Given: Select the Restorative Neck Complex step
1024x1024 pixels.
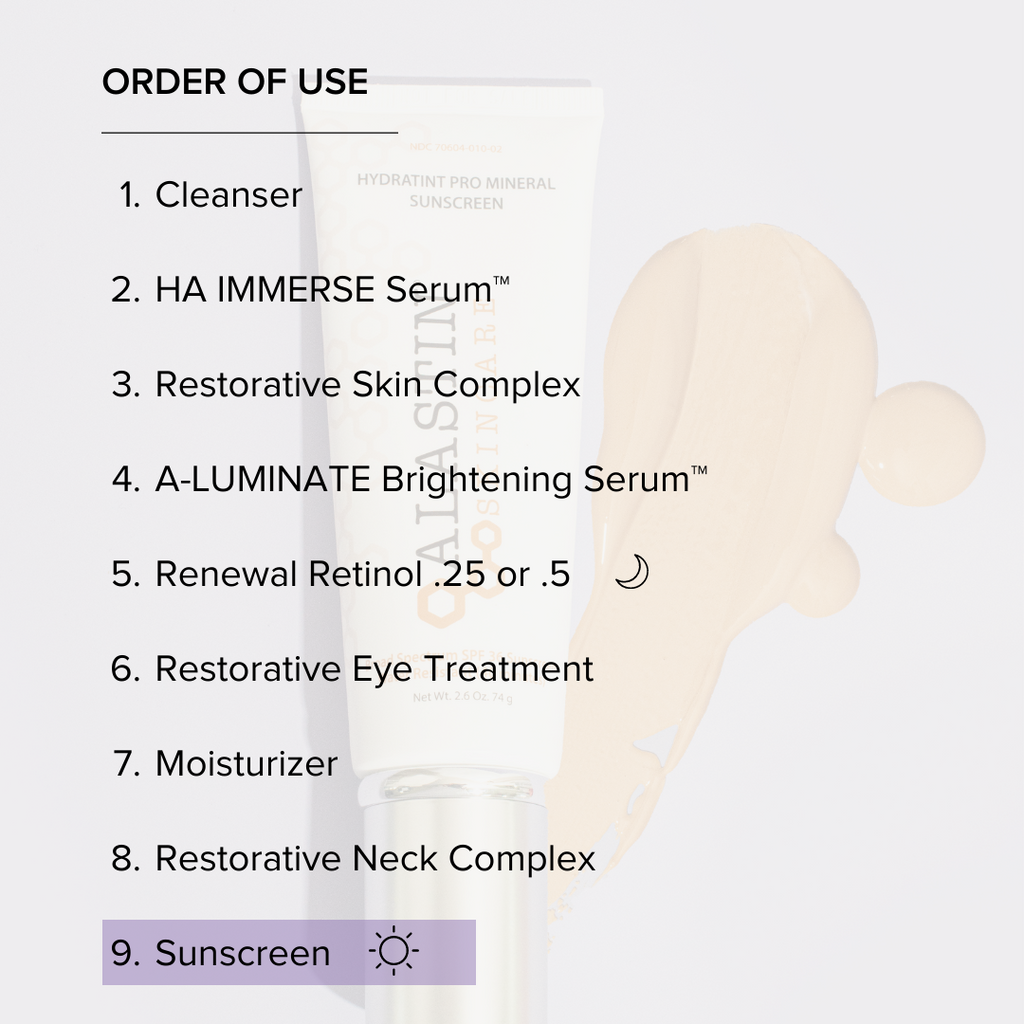Looking at the screenshot, I should 375,858.
